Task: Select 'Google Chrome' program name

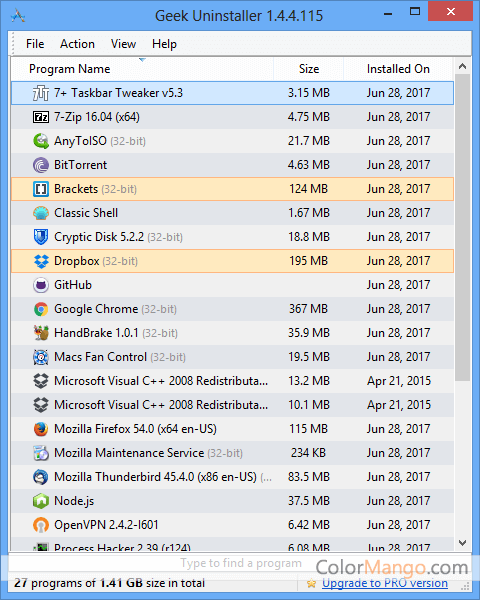Action: [x=96, y=309]
